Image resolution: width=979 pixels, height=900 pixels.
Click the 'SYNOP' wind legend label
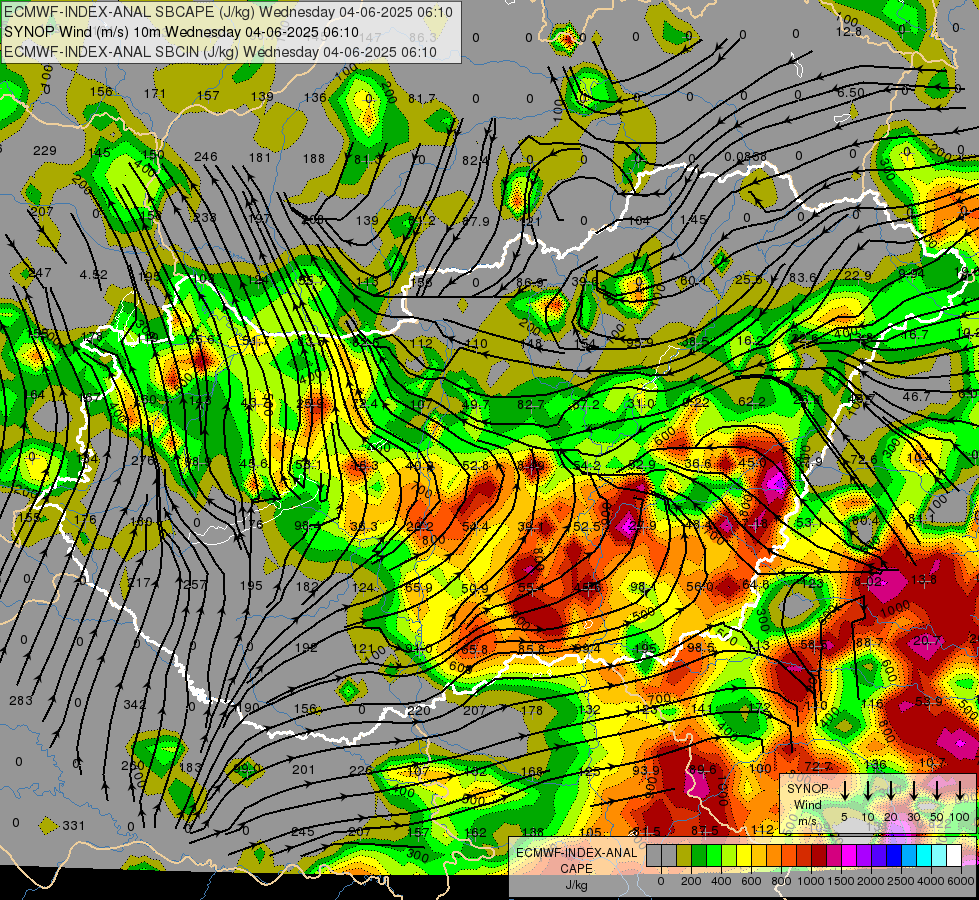(807, 788)
